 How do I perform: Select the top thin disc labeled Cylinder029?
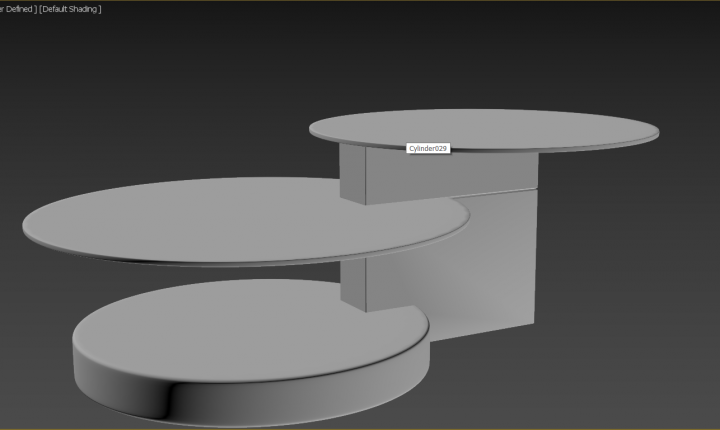point(484,130)
